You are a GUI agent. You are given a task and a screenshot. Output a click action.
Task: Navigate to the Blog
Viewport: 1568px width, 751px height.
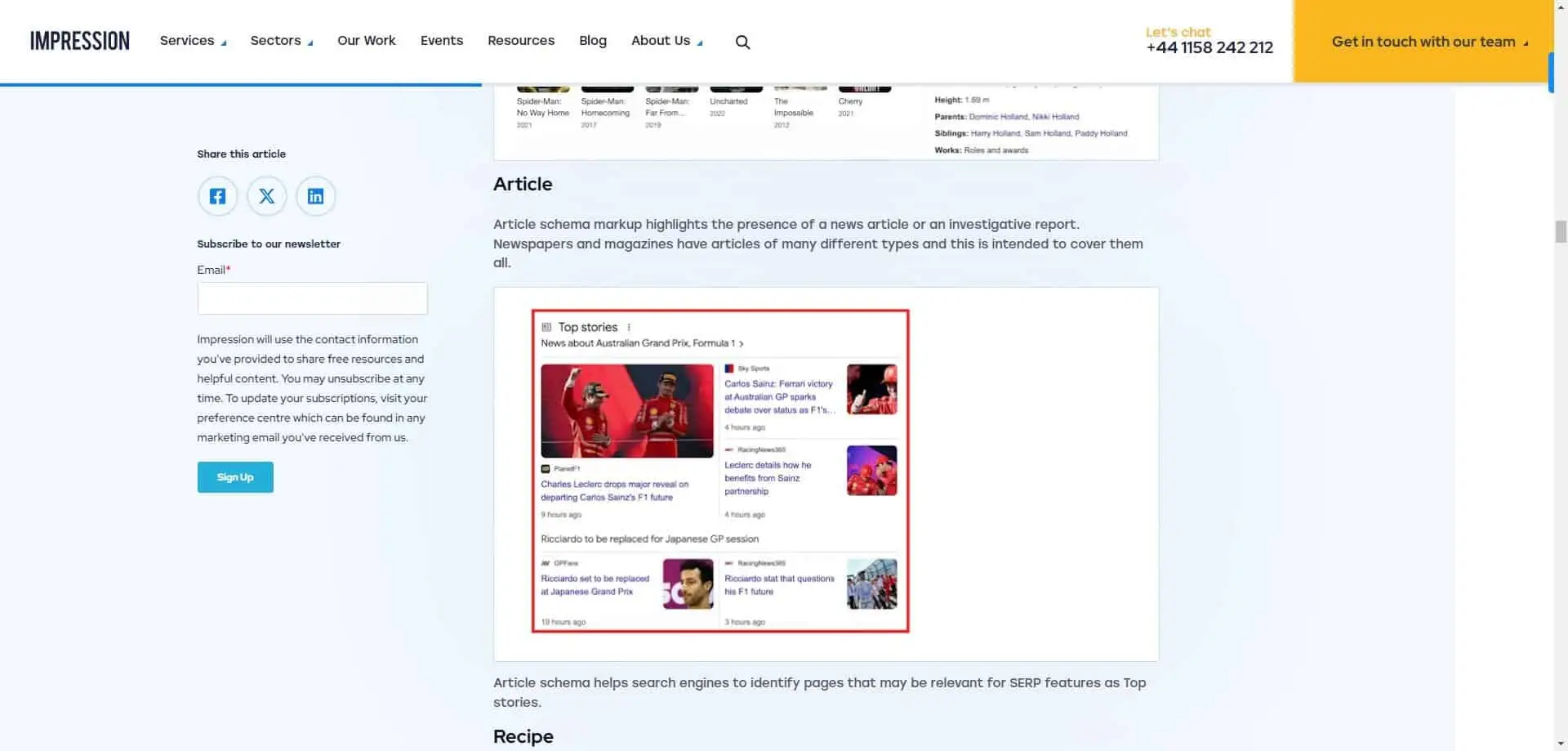(593, 40)
